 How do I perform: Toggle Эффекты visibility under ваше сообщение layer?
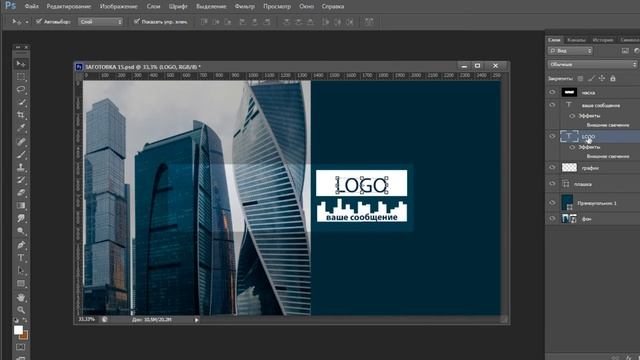point(572,116)
